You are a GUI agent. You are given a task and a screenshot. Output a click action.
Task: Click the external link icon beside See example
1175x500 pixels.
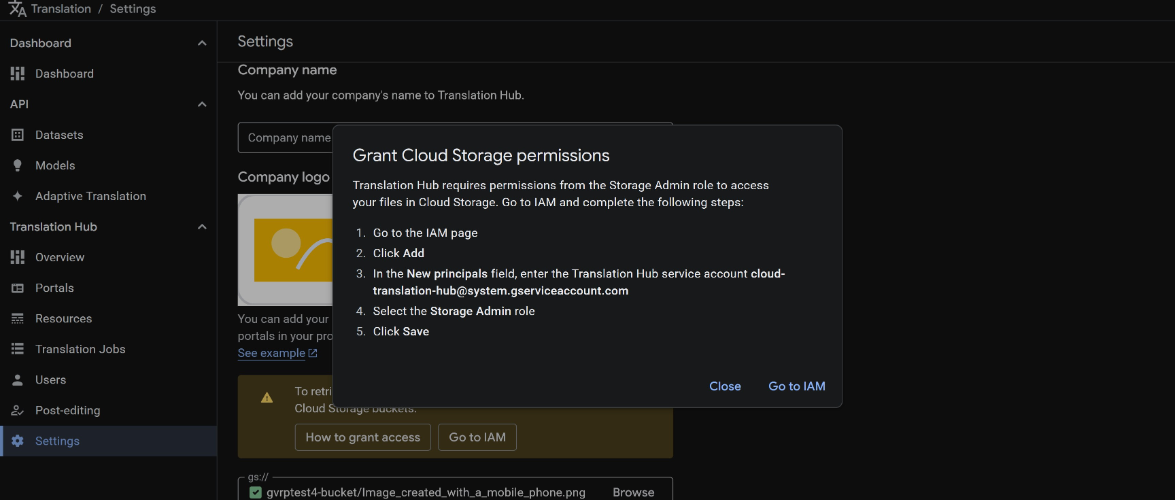[313, 353]
